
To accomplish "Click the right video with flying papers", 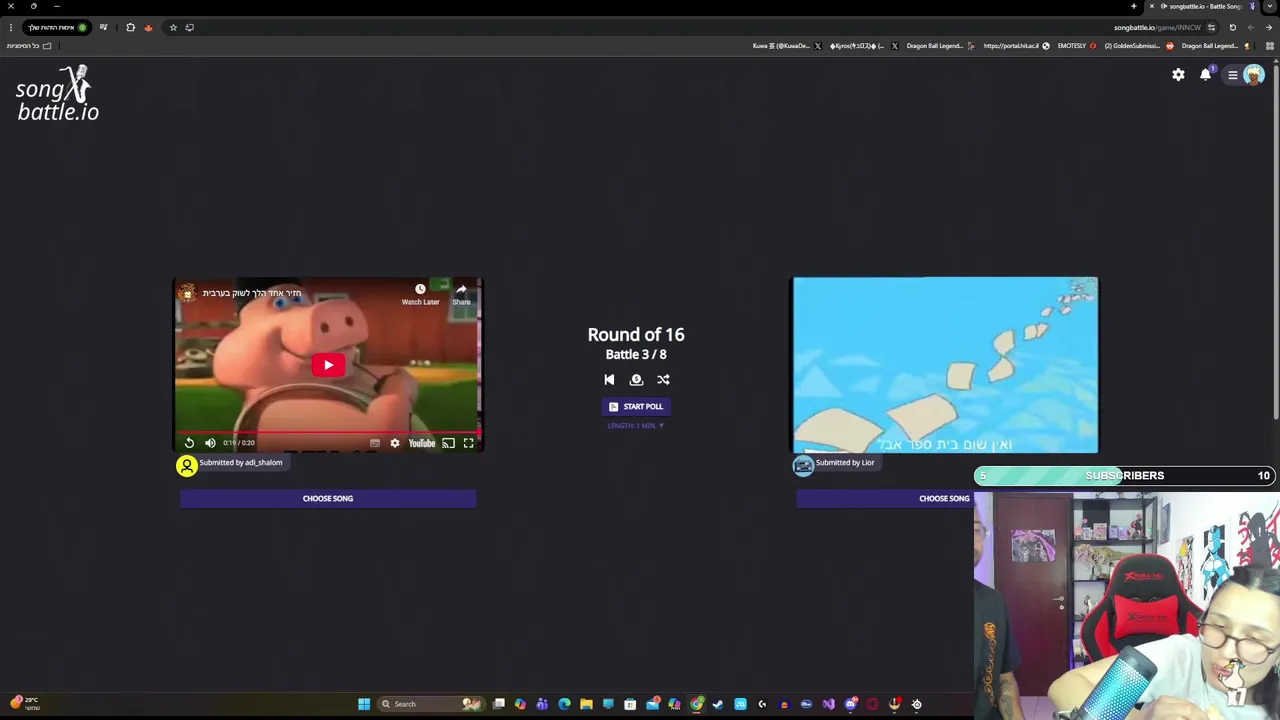I will tap(945, 365).
